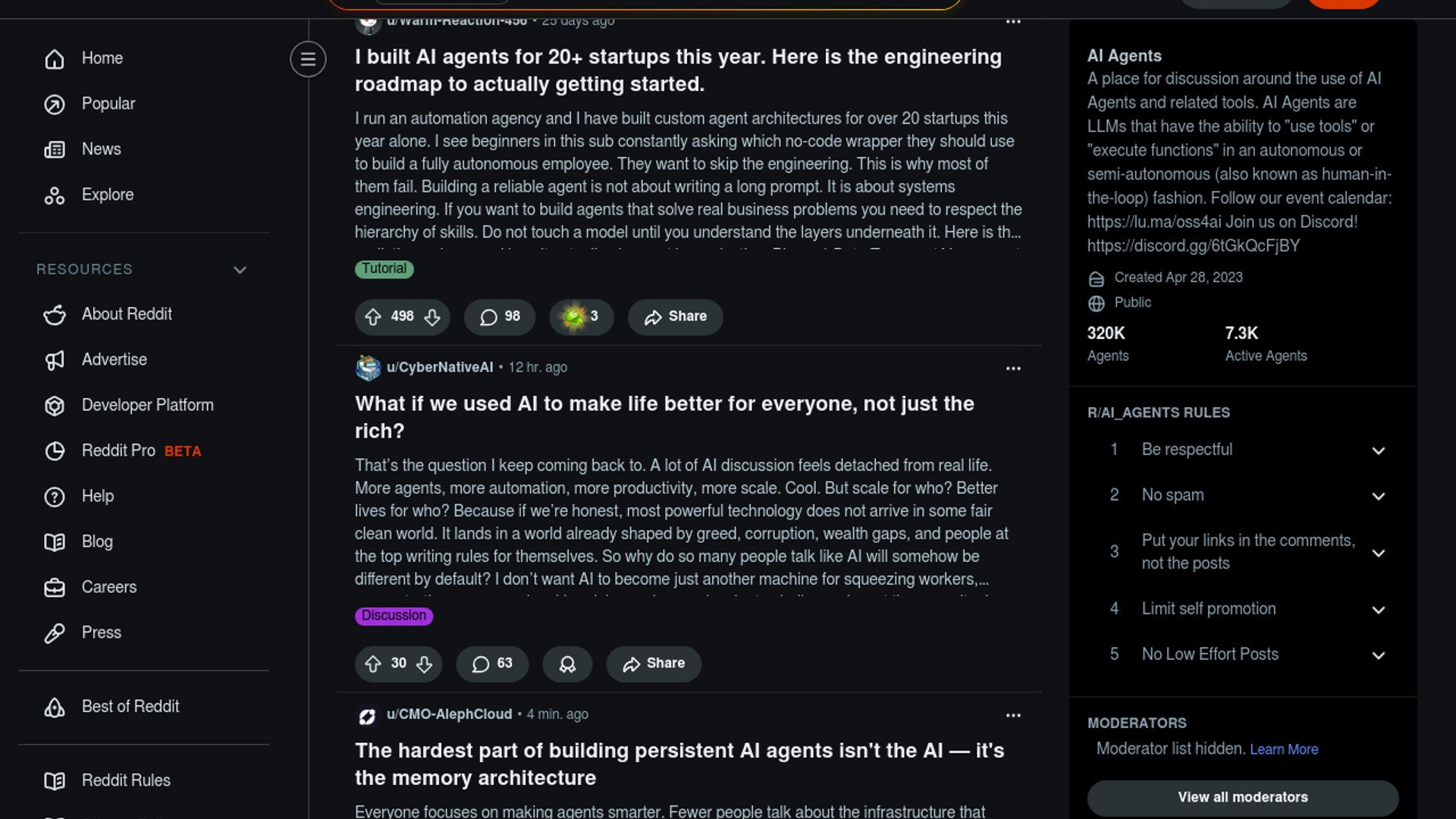
Task: Open Learn More moderator link
Action: [x=1284, y=749]
